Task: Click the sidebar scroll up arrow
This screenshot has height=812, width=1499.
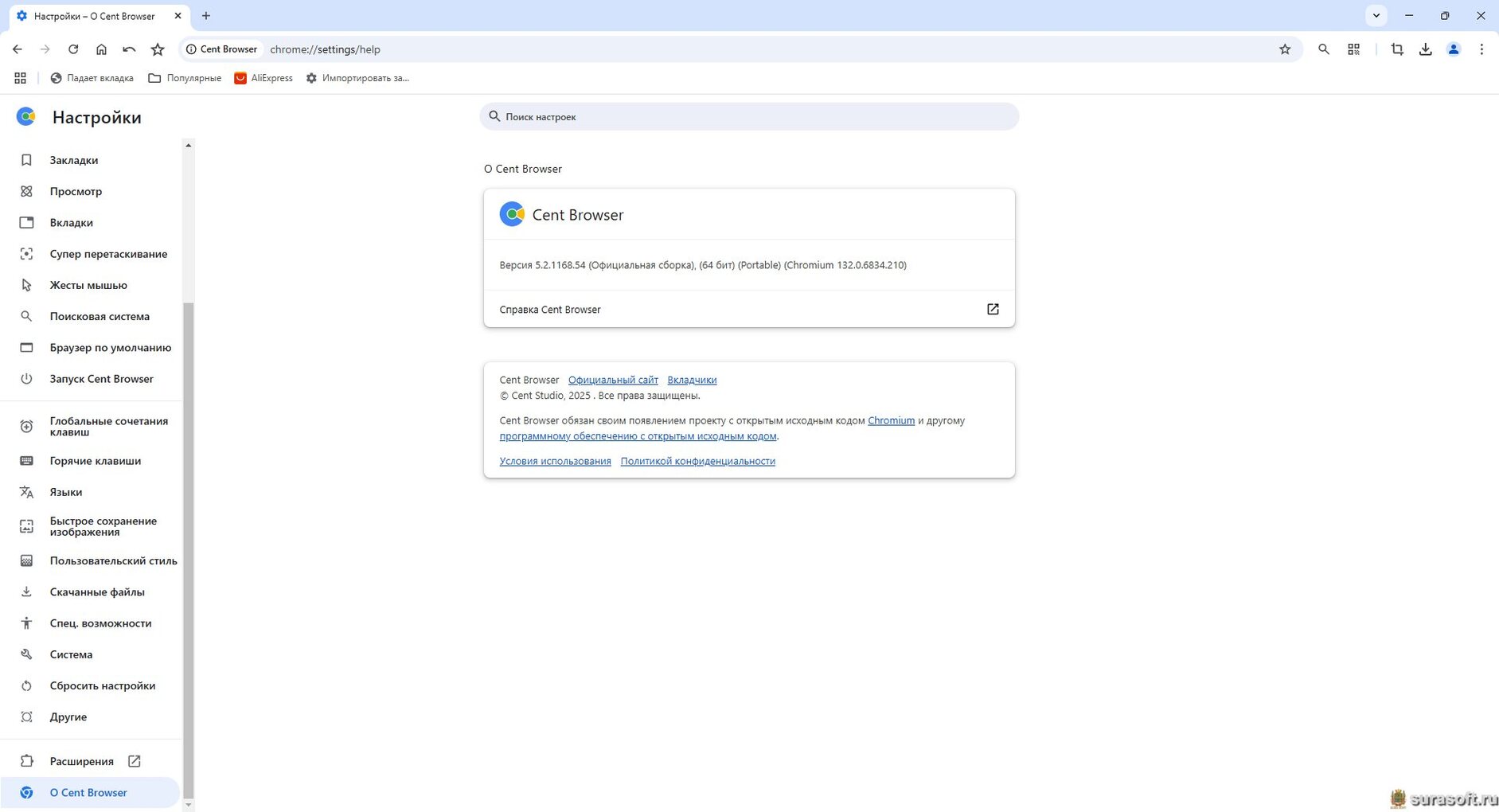Action: (x=189, y=145)
